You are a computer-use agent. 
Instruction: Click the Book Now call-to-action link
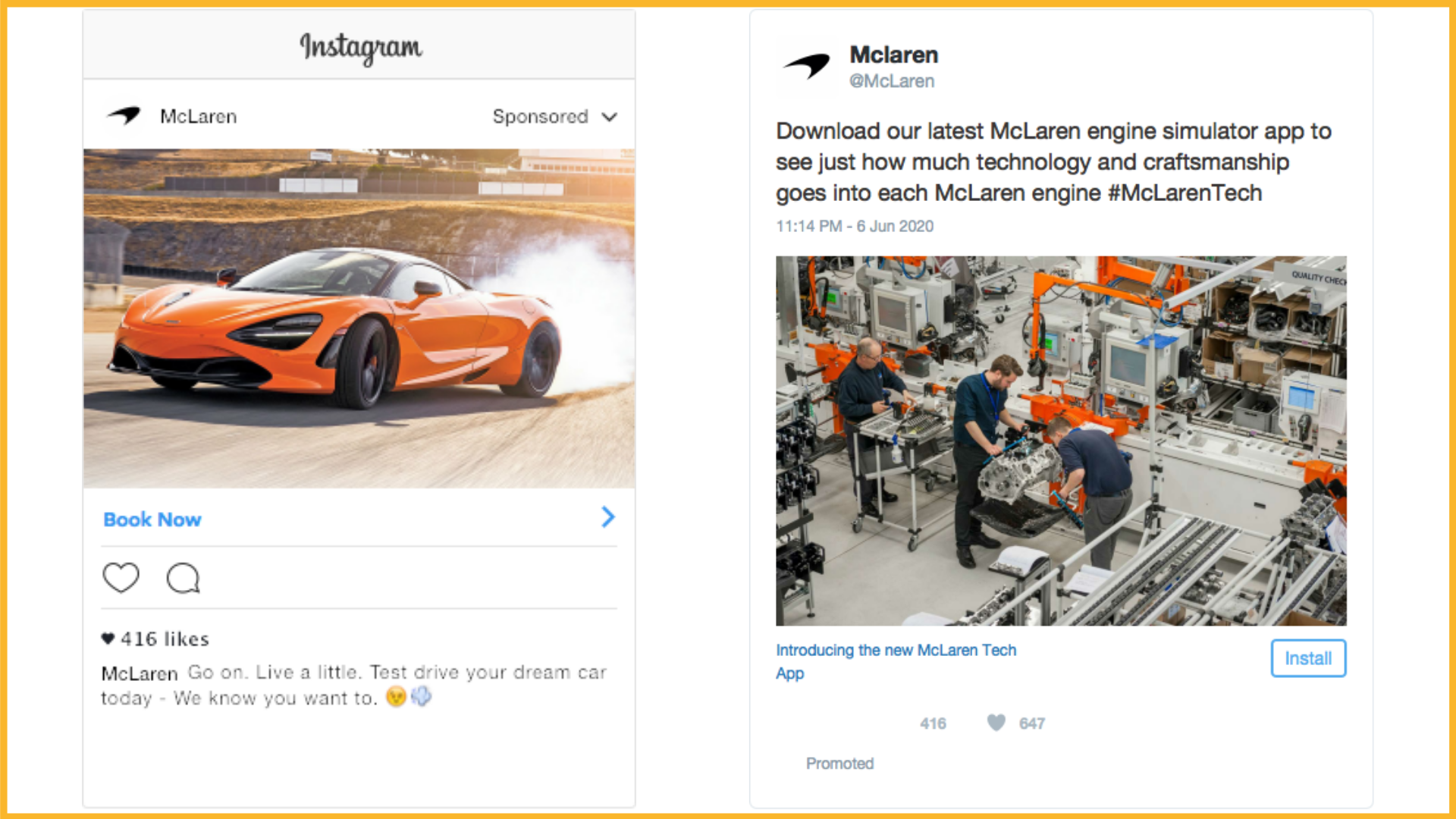tap(152, 519)
